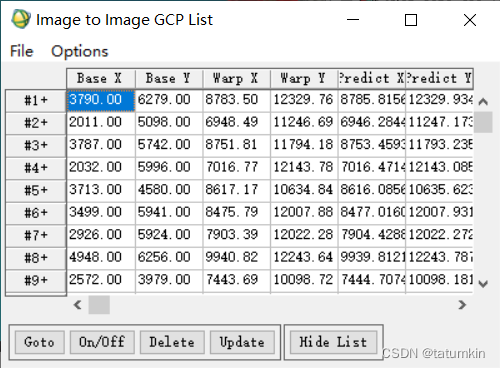Click the horizontal scrollbar left arrow
Screen dimensions: 500x368
point(78,305)
